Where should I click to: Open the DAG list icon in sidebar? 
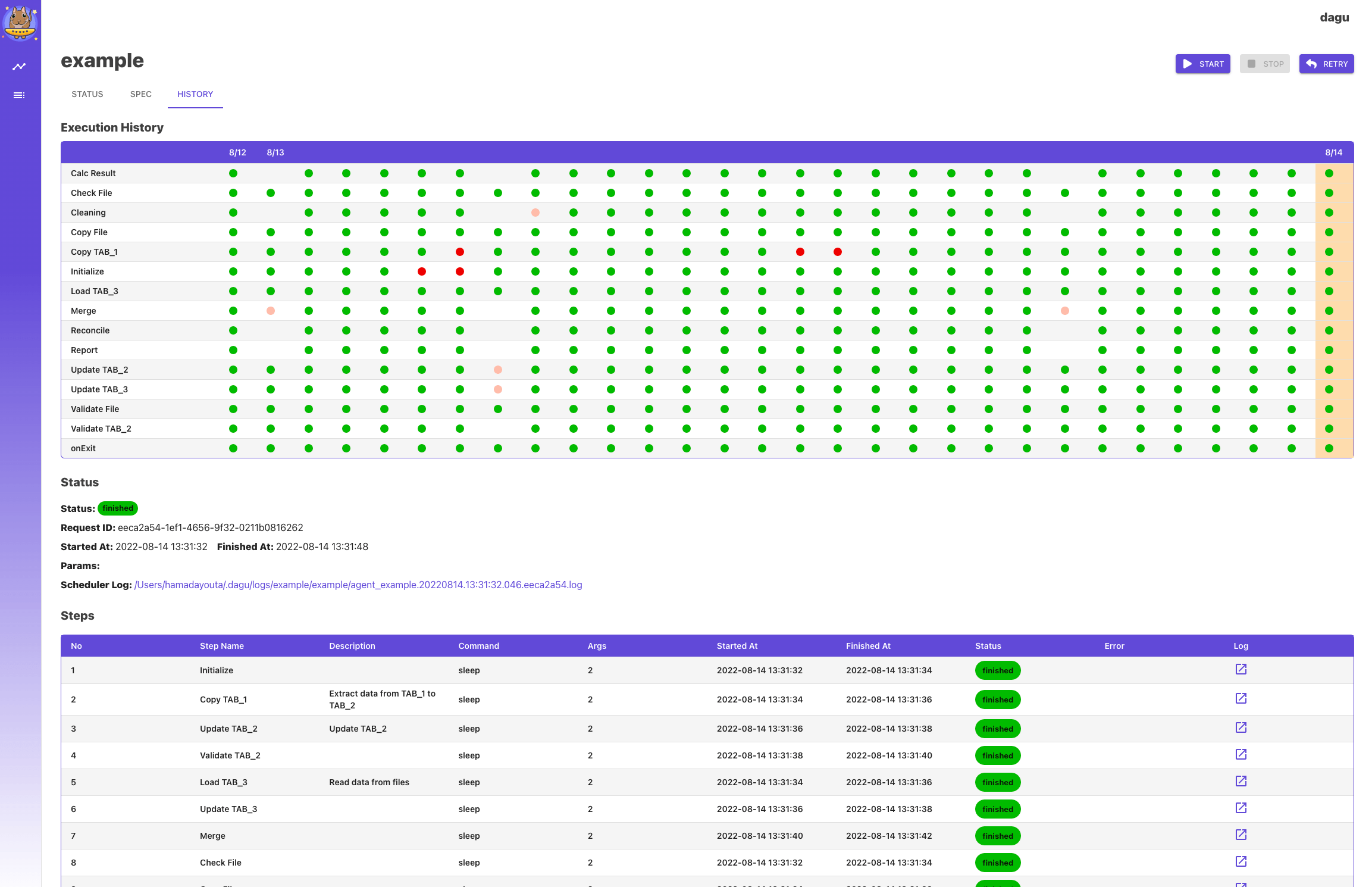click(19, 95)
